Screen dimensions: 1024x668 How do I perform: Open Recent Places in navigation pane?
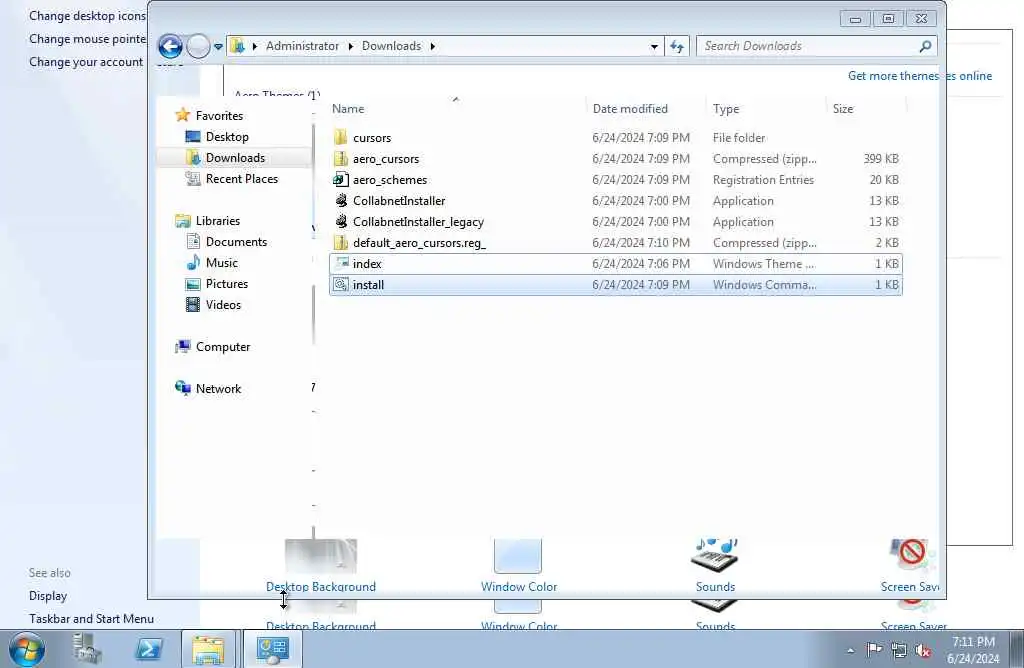pyautogui.click(x=242, y=178)
